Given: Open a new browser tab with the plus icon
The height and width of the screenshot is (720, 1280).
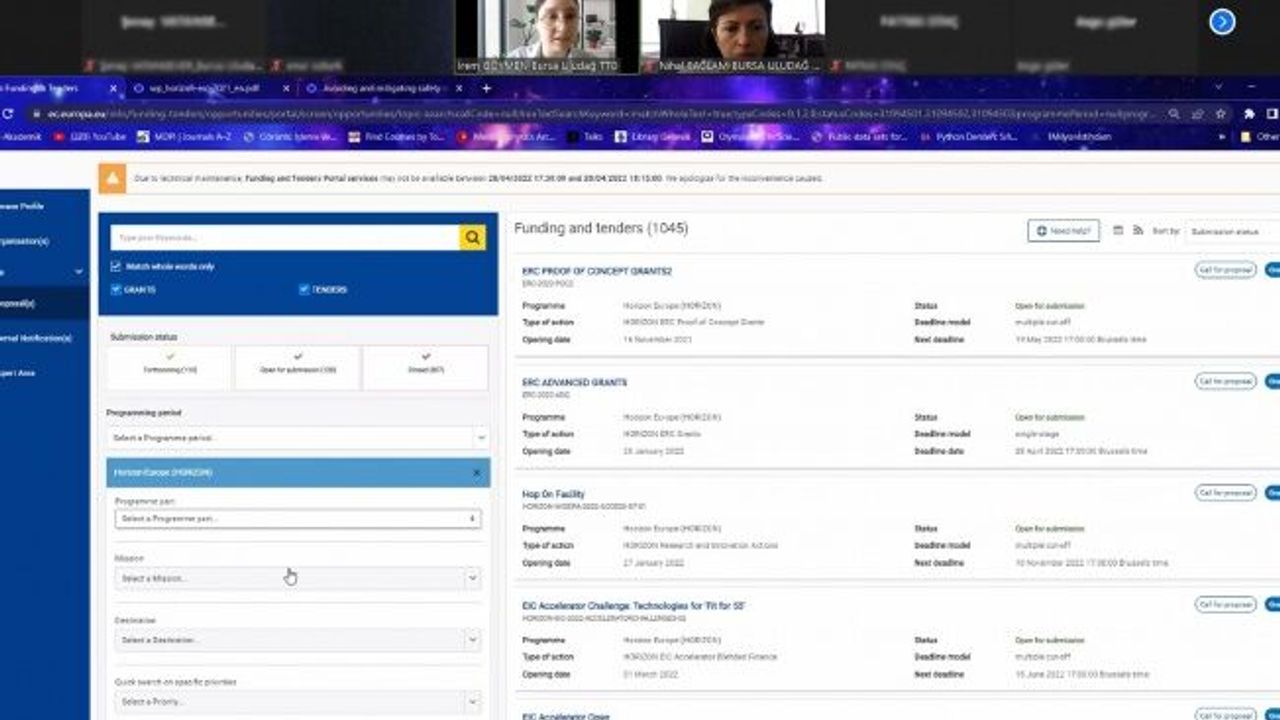Looking at the screenshot, I should [487, 88].
